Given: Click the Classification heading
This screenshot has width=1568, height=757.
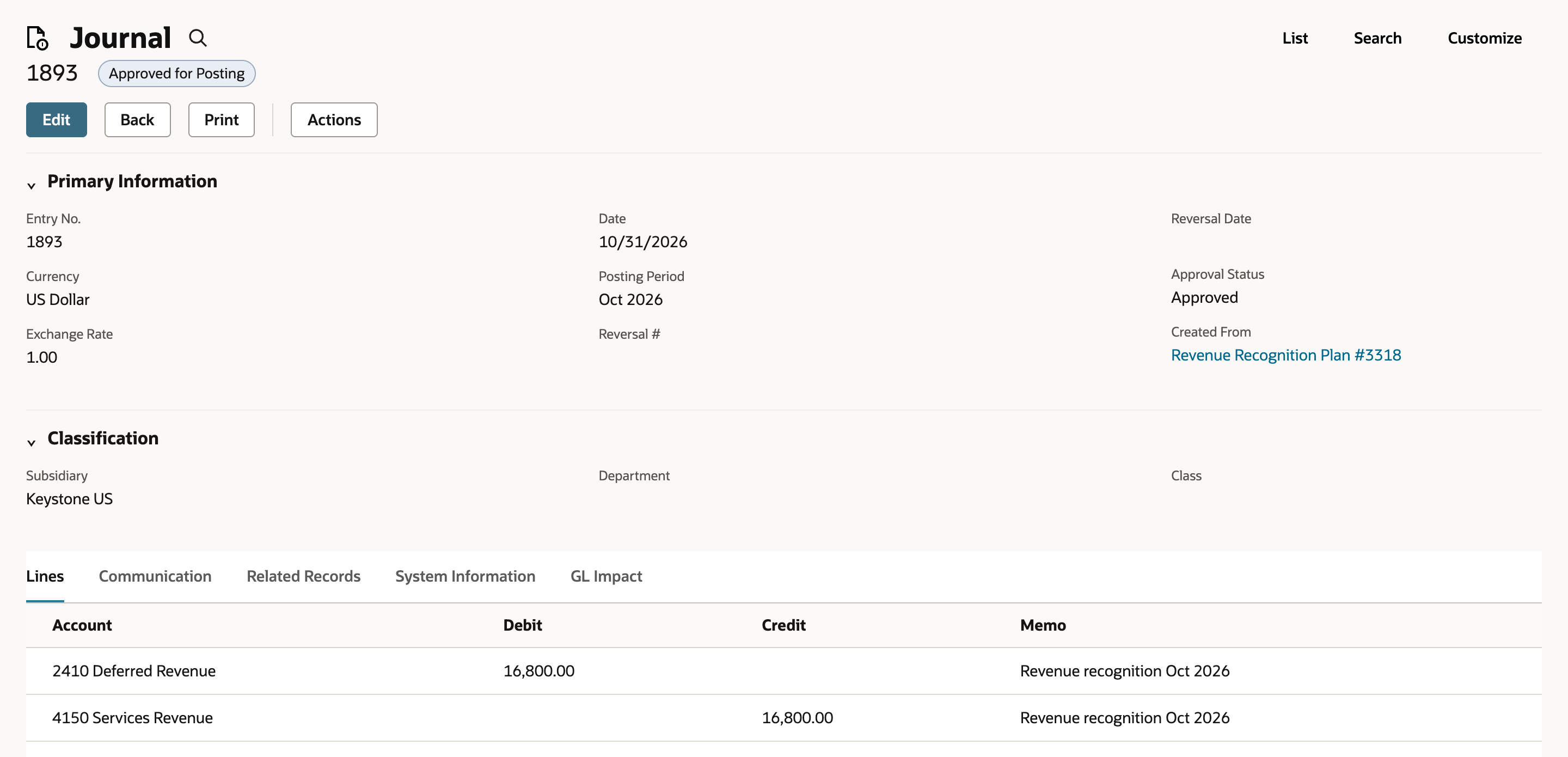Looking at the screenshot, I should (x=103, y=438).
